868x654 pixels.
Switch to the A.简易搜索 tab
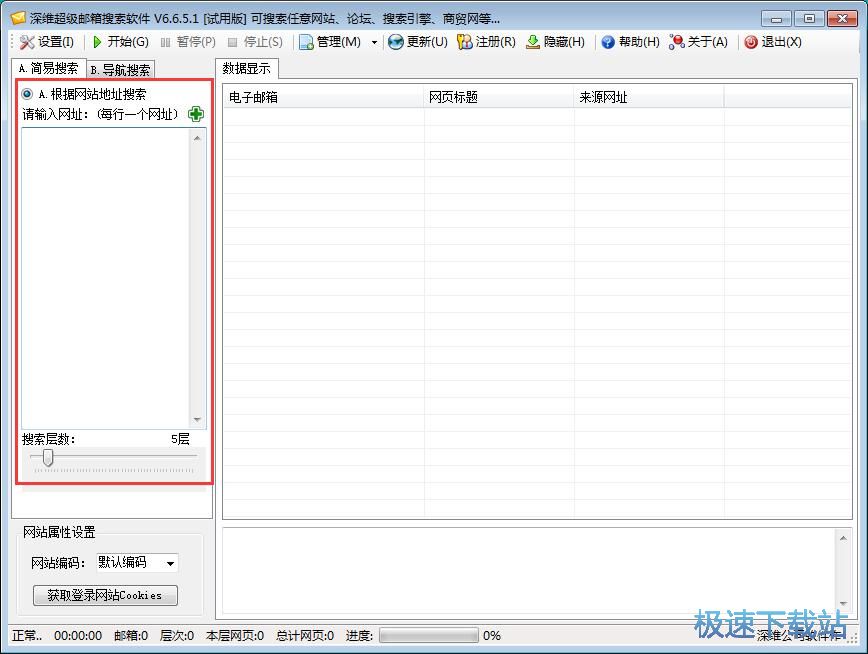pos(49,69)
